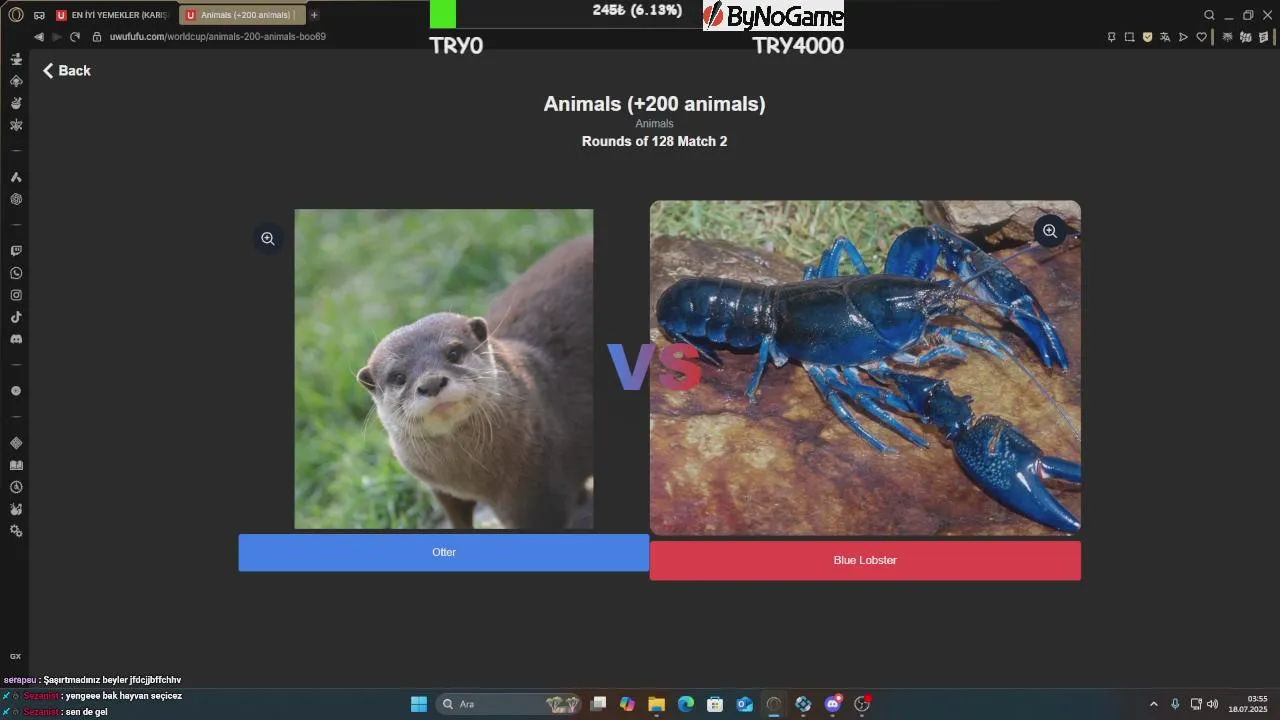
Task: Switch to the EN İYİ YEMEKLER tab
Action: [114, 15]
